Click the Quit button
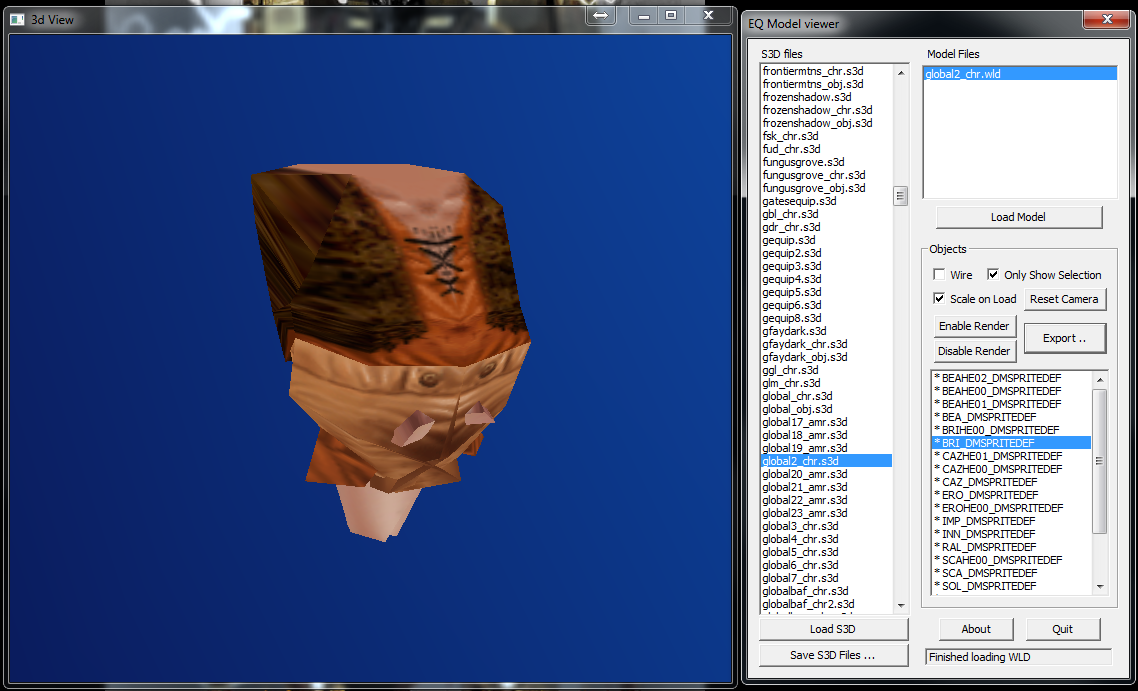The width and height of the screenshot is (1138, 691). (1063, 629)
